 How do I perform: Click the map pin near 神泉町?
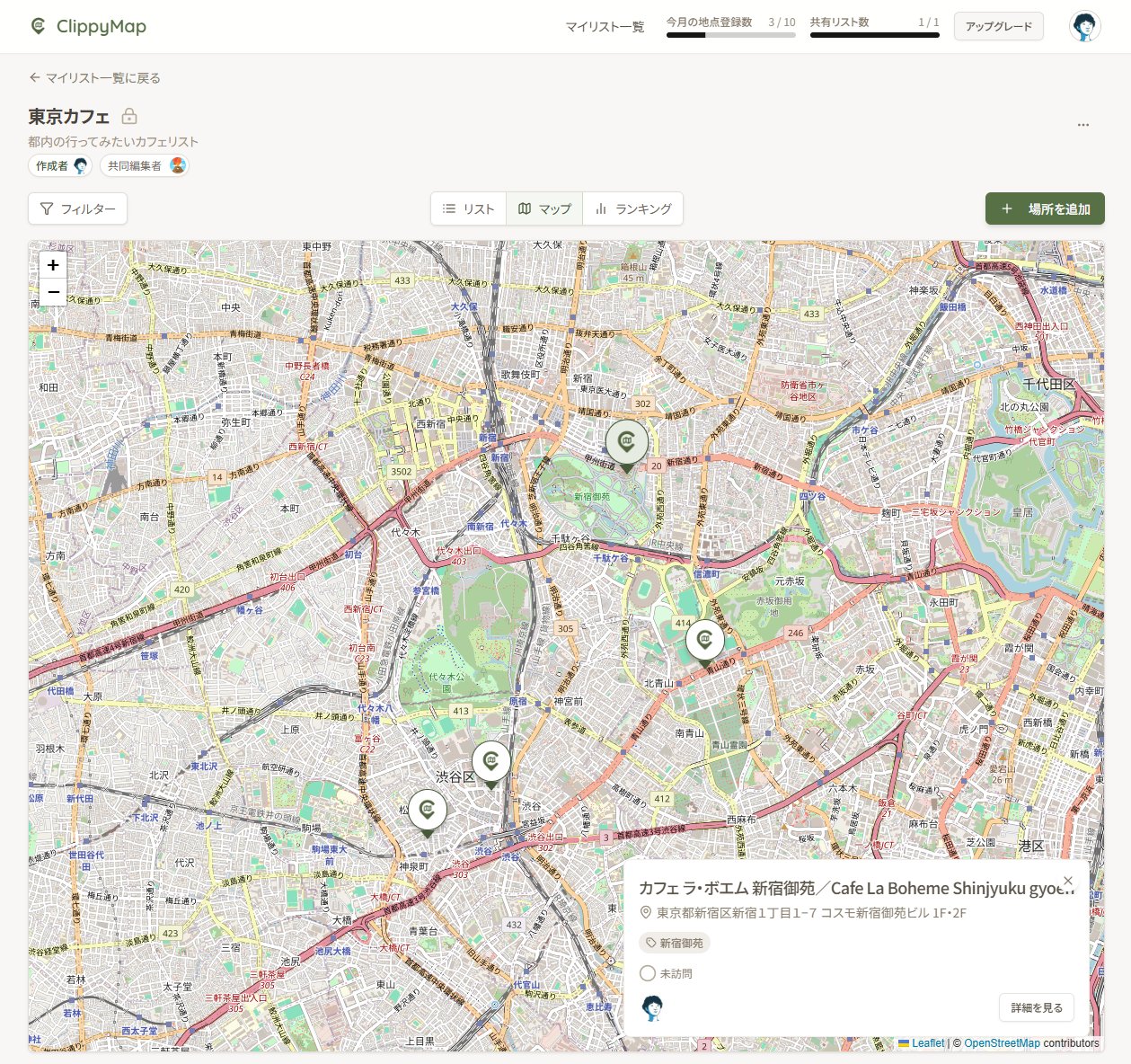tap(428, 811)
